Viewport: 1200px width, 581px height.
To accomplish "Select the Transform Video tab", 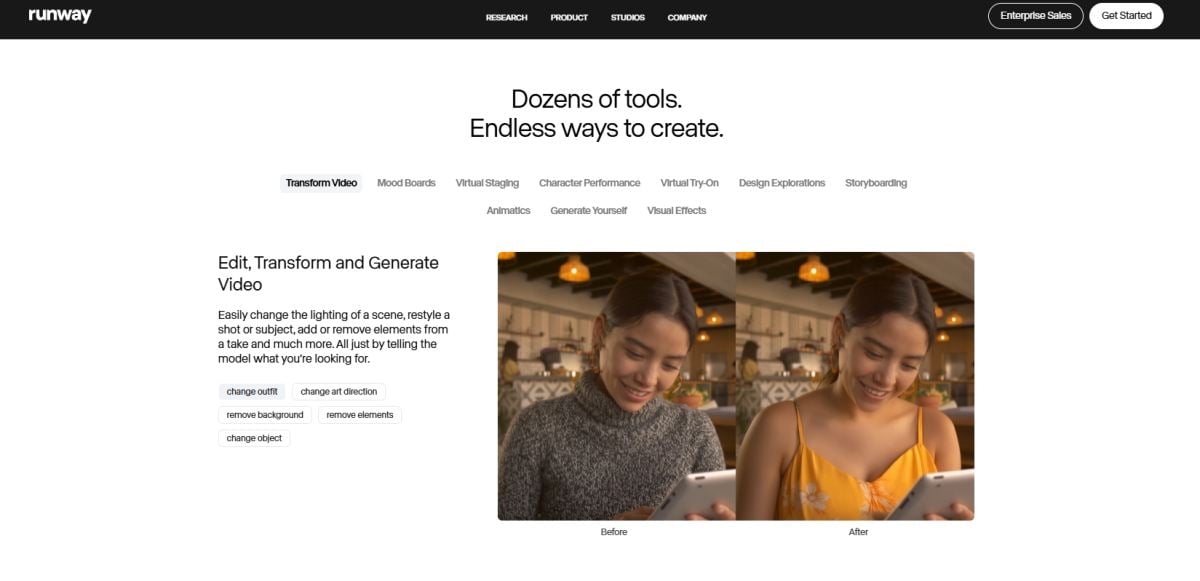I will 321,183.
